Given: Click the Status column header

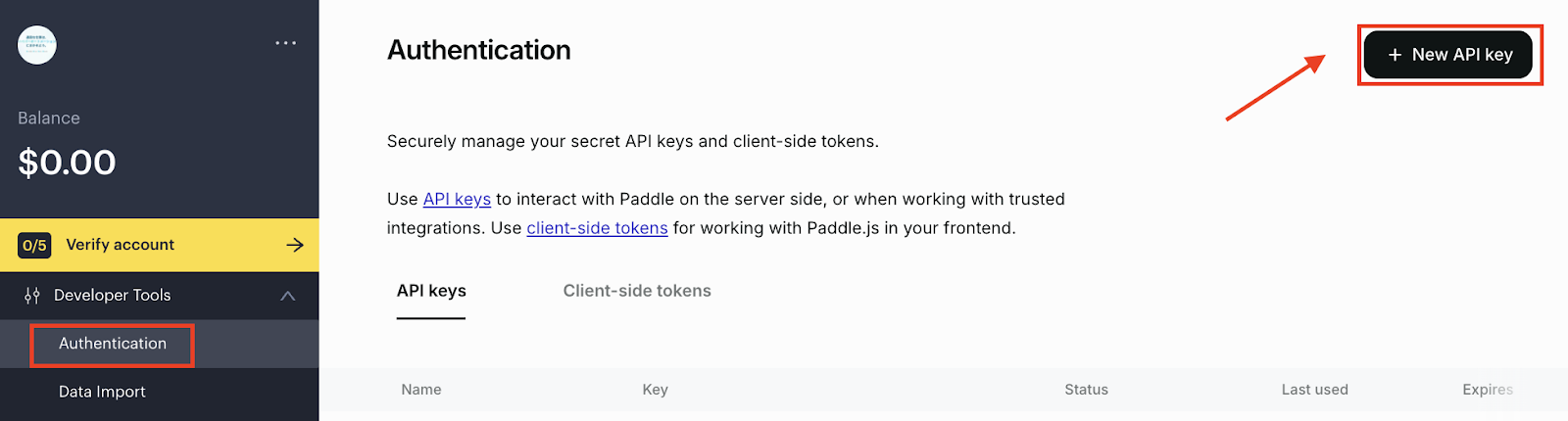Looking at the screenshot, I should pos(1086,390).
